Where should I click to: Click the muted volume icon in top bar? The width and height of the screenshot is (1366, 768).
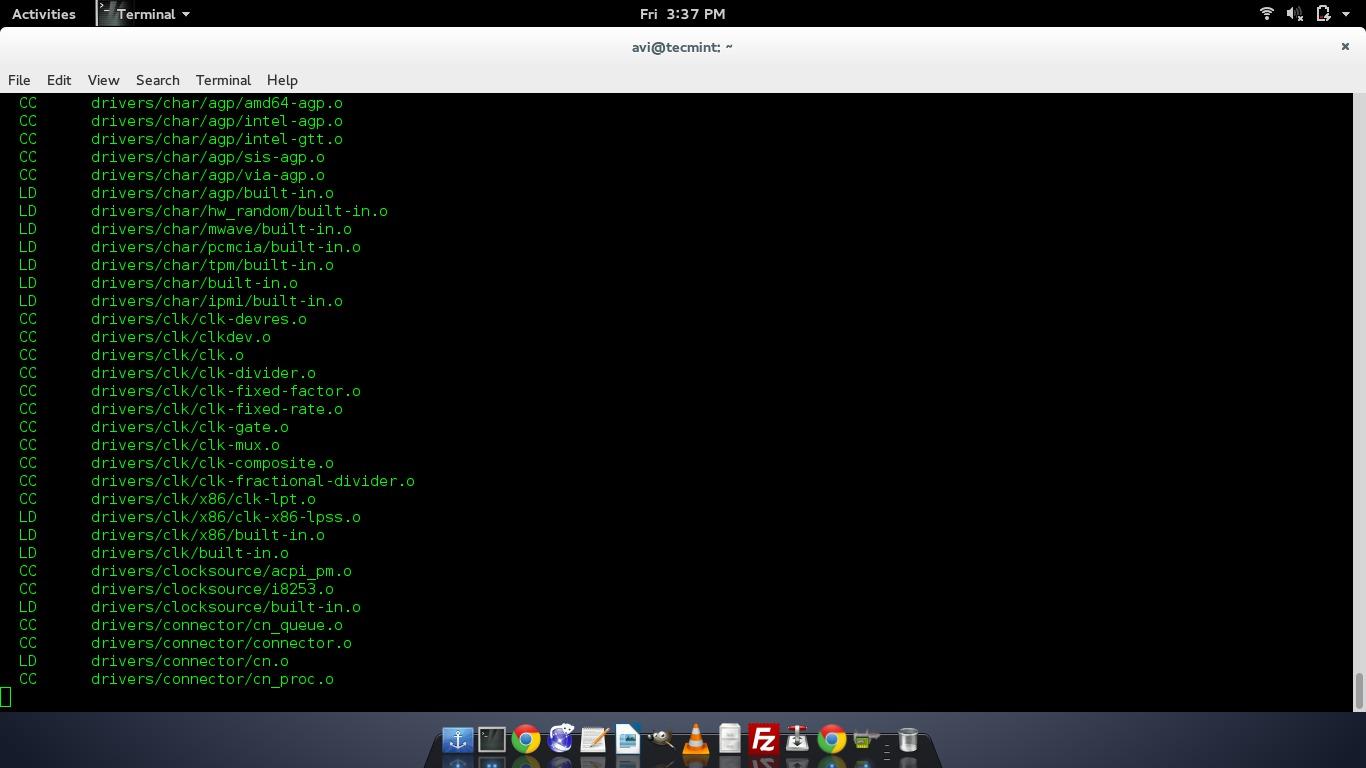point(1294,14)
